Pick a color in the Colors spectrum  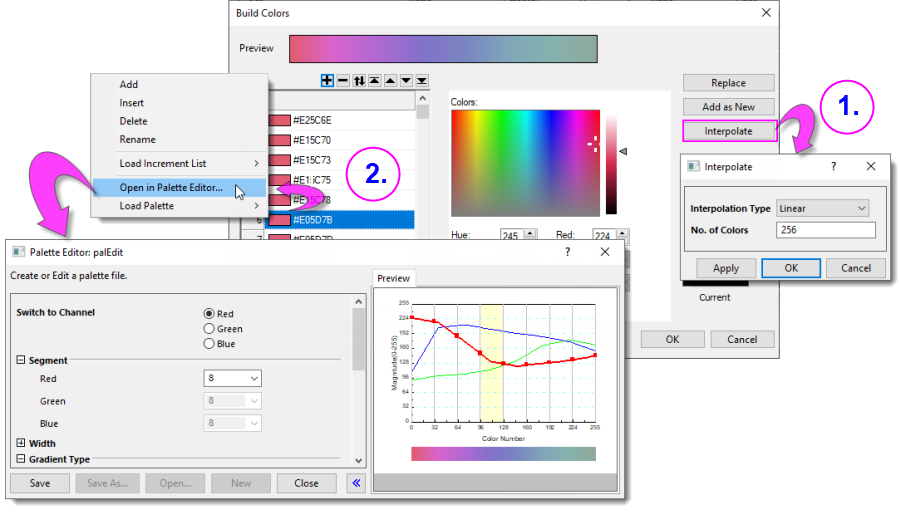[x=525, y=163]
